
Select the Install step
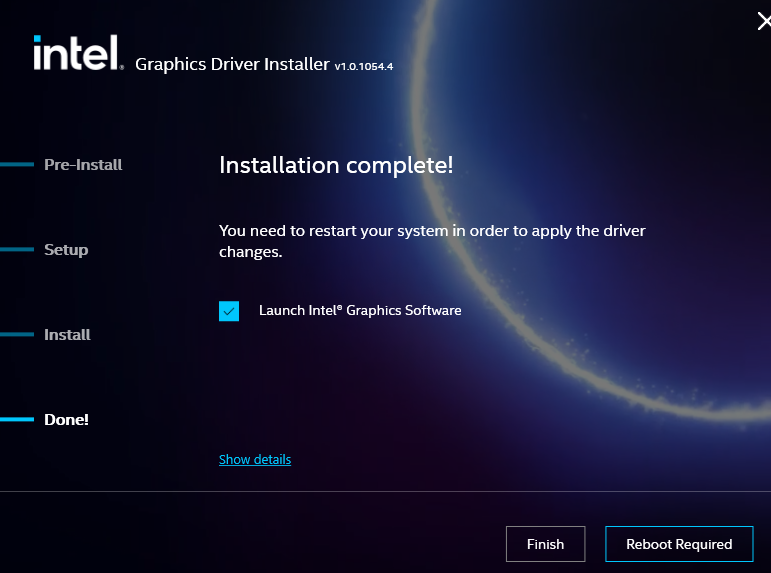click(67, 335)
